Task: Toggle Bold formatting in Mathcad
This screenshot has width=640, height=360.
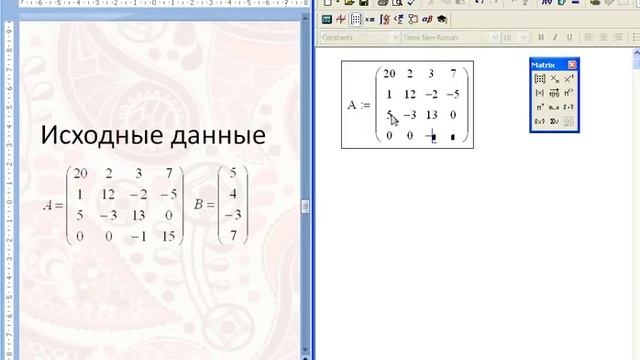Action: coord(541,38)
